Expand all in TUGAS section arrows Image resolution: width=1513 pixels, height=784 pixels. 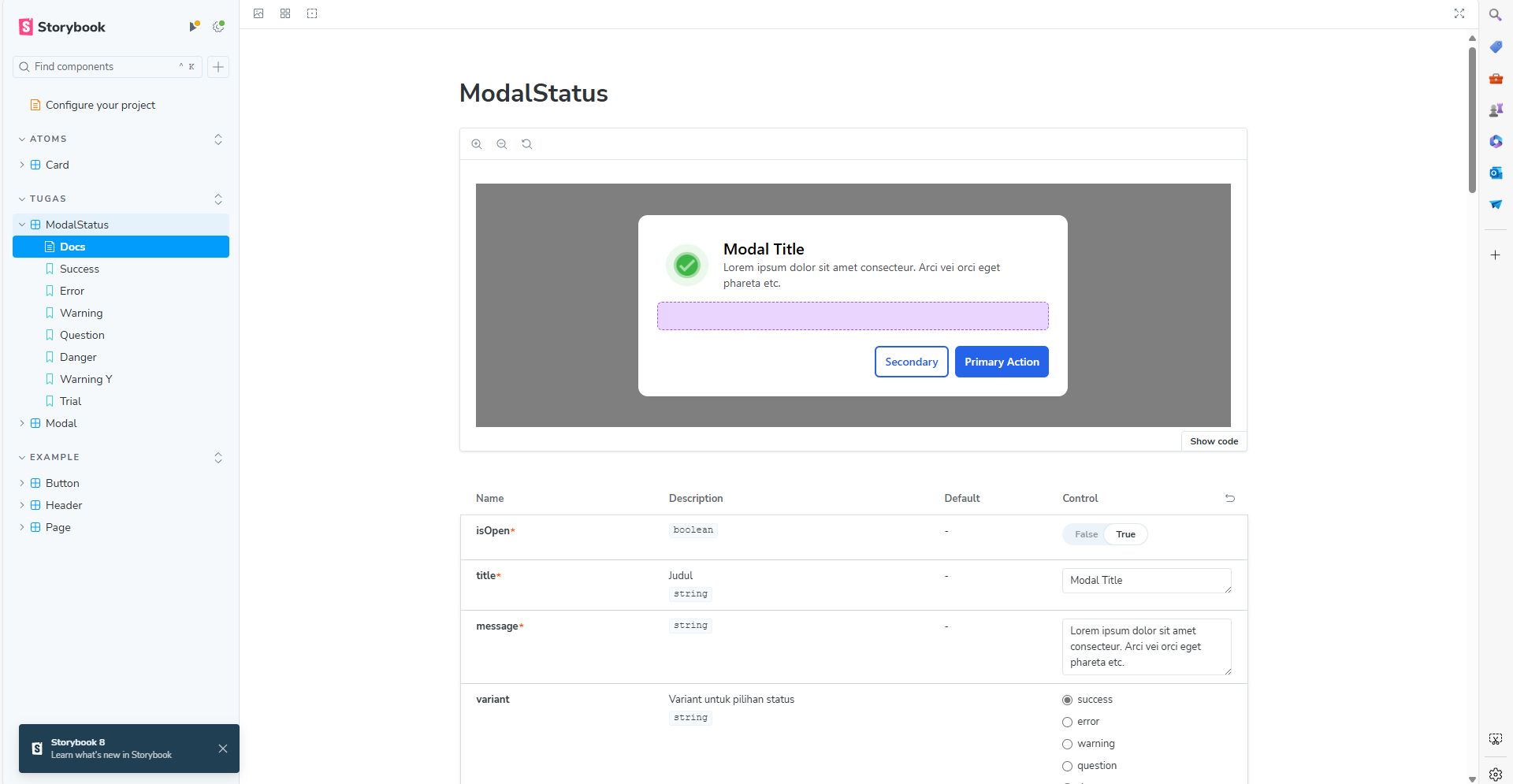[218, 199]
